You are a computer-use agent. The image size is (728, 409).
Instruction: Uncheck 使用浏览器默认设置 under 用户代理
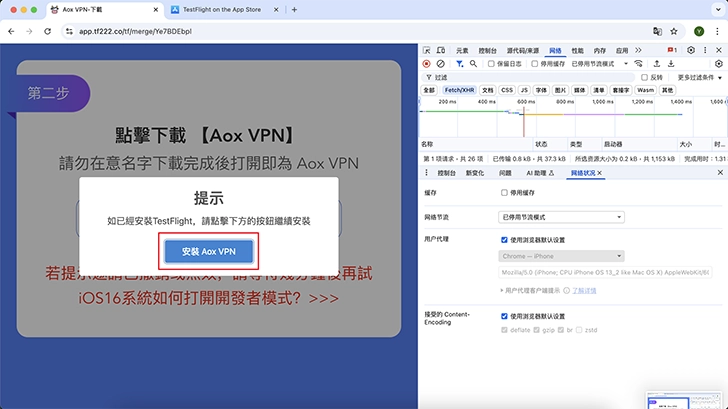tap(504, 240)
